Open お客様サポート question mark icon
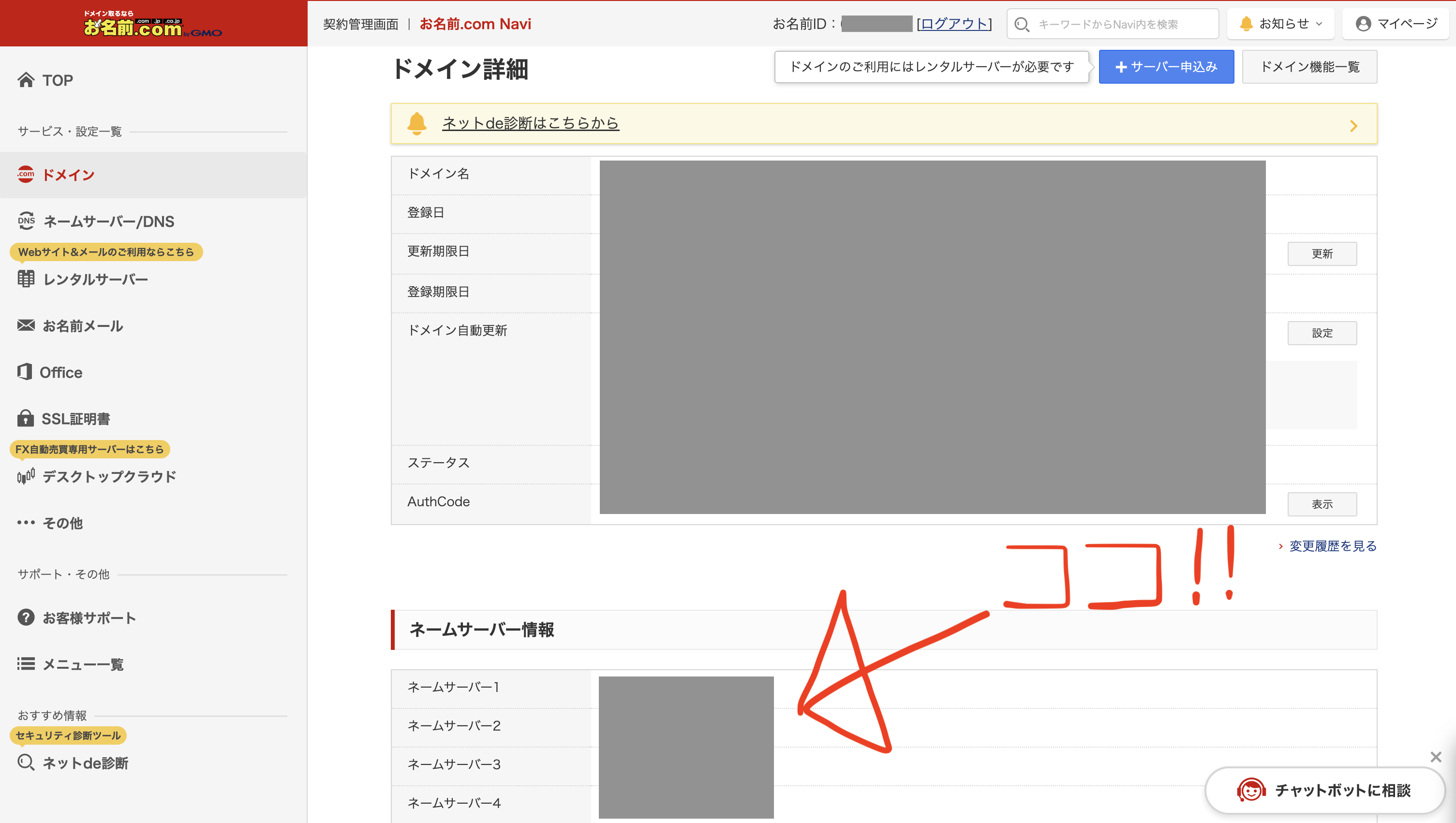The height and width of the screenshot is (823, 1456). pos(26,617)
